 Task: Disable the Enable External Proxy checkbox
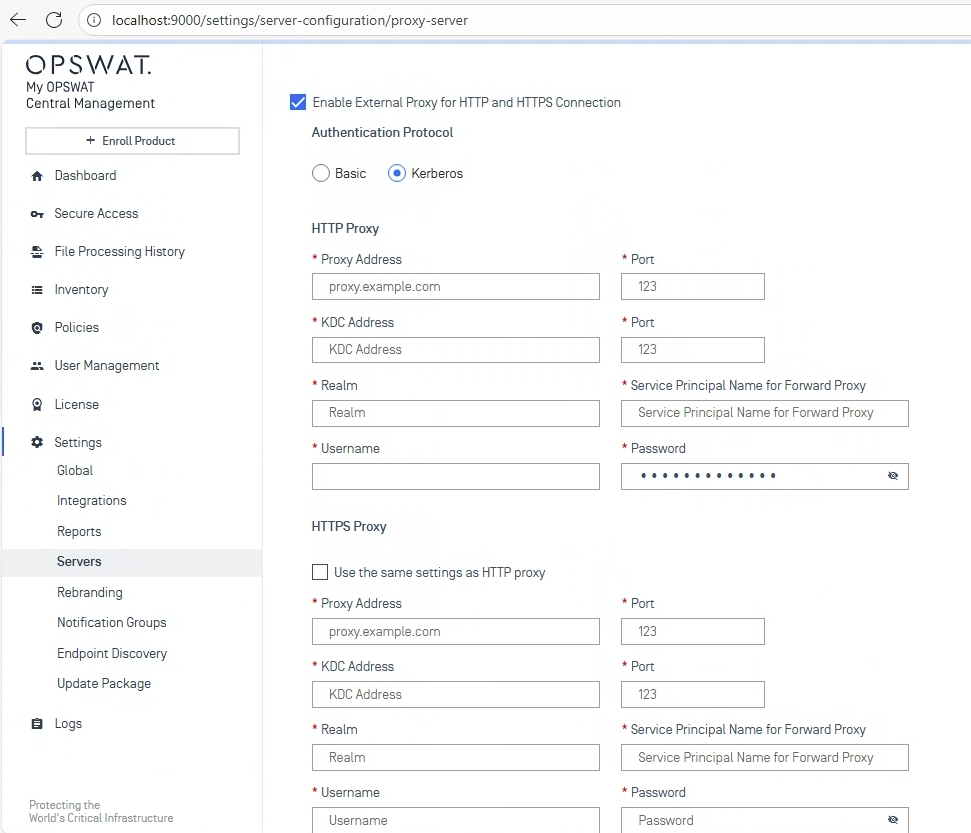297,102
